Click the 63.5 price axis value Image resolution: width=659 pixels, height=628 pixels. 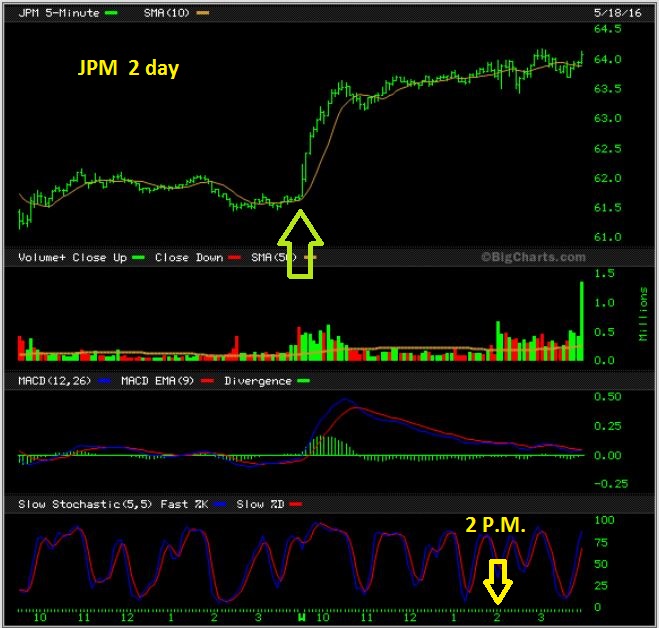[607, 89]
